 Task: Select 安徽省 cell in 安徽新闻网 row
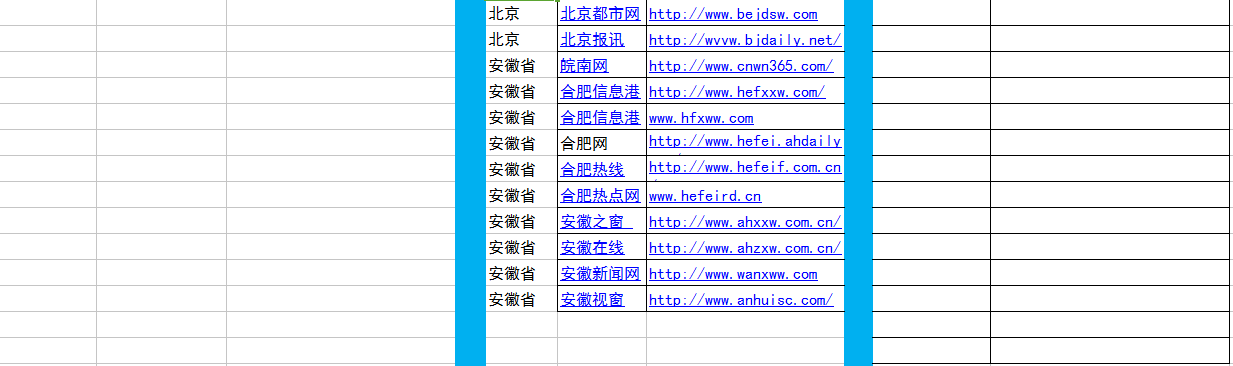pyautogui.click(x=521, y=274)
